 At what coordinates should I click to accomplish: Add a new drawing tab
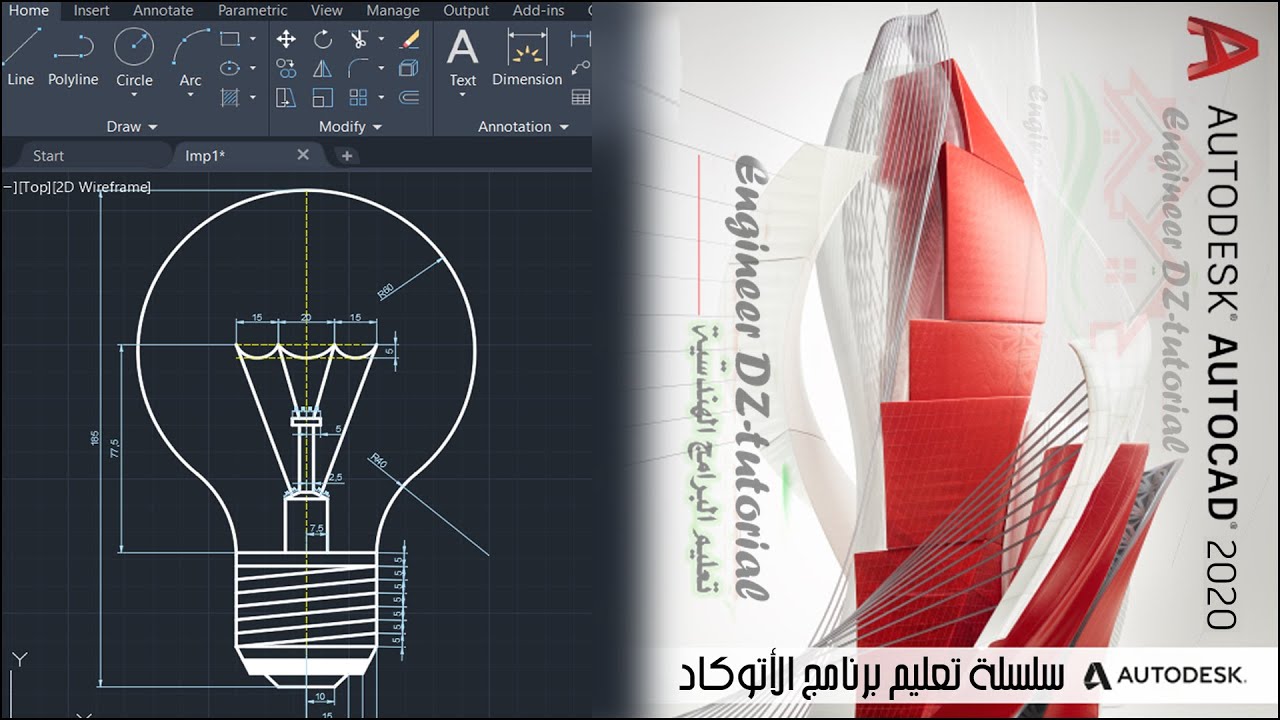[346, 156]
